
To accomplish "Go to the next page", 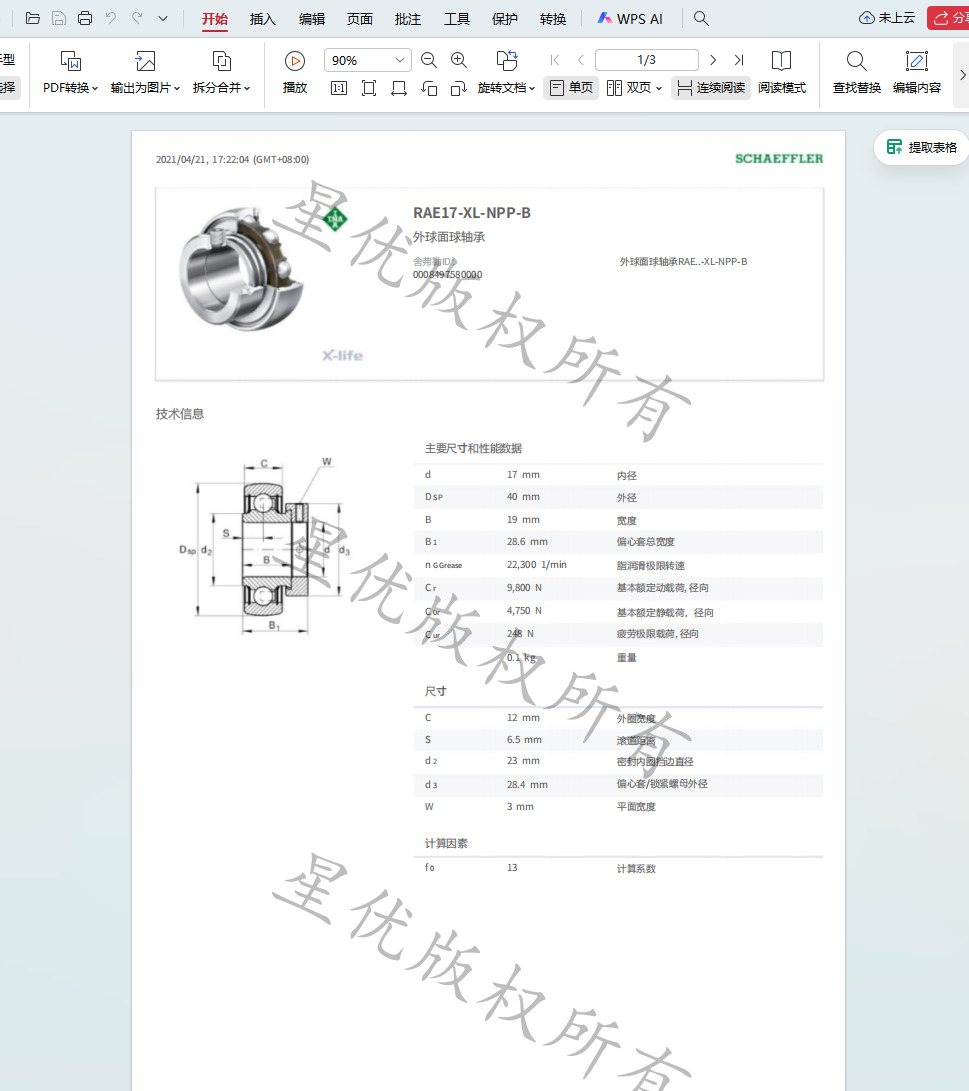I will (x=713, y=61).
